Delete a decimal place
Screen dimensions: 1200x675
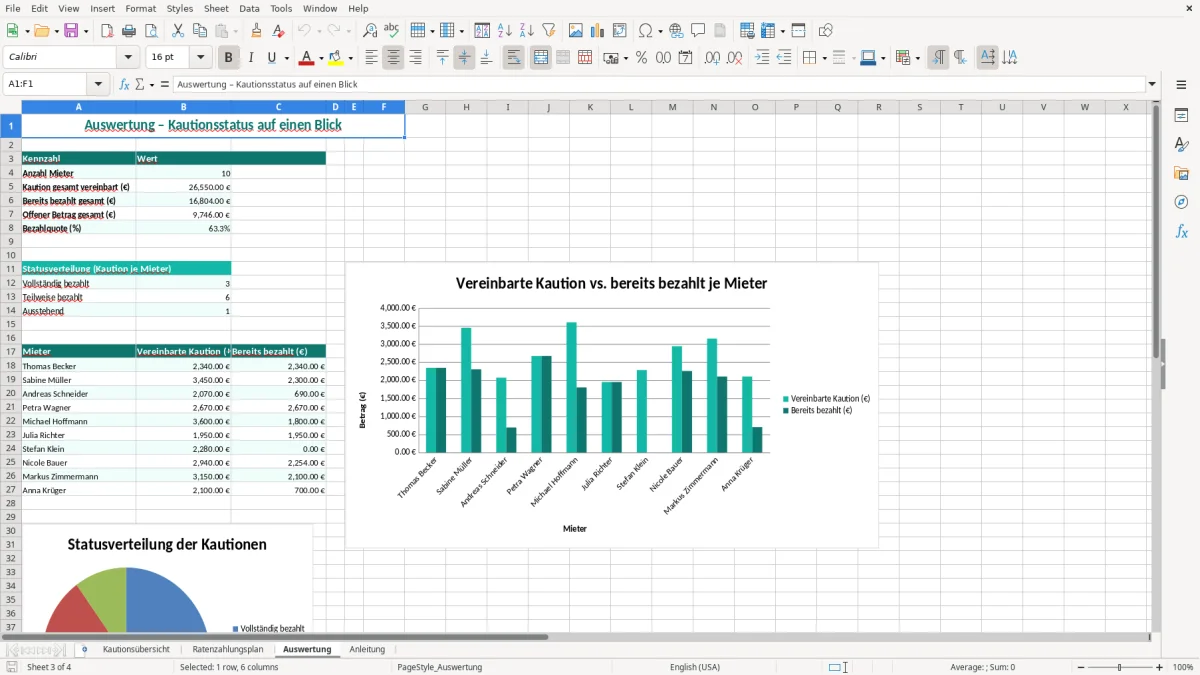click(x=735, y=58)
